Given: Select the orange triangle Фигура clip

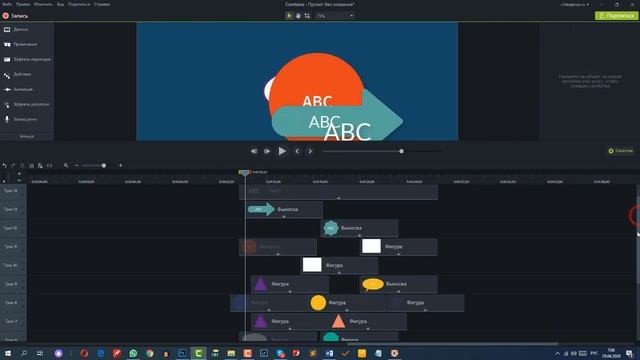Looking at the screenshot, I should pos(368,322).
